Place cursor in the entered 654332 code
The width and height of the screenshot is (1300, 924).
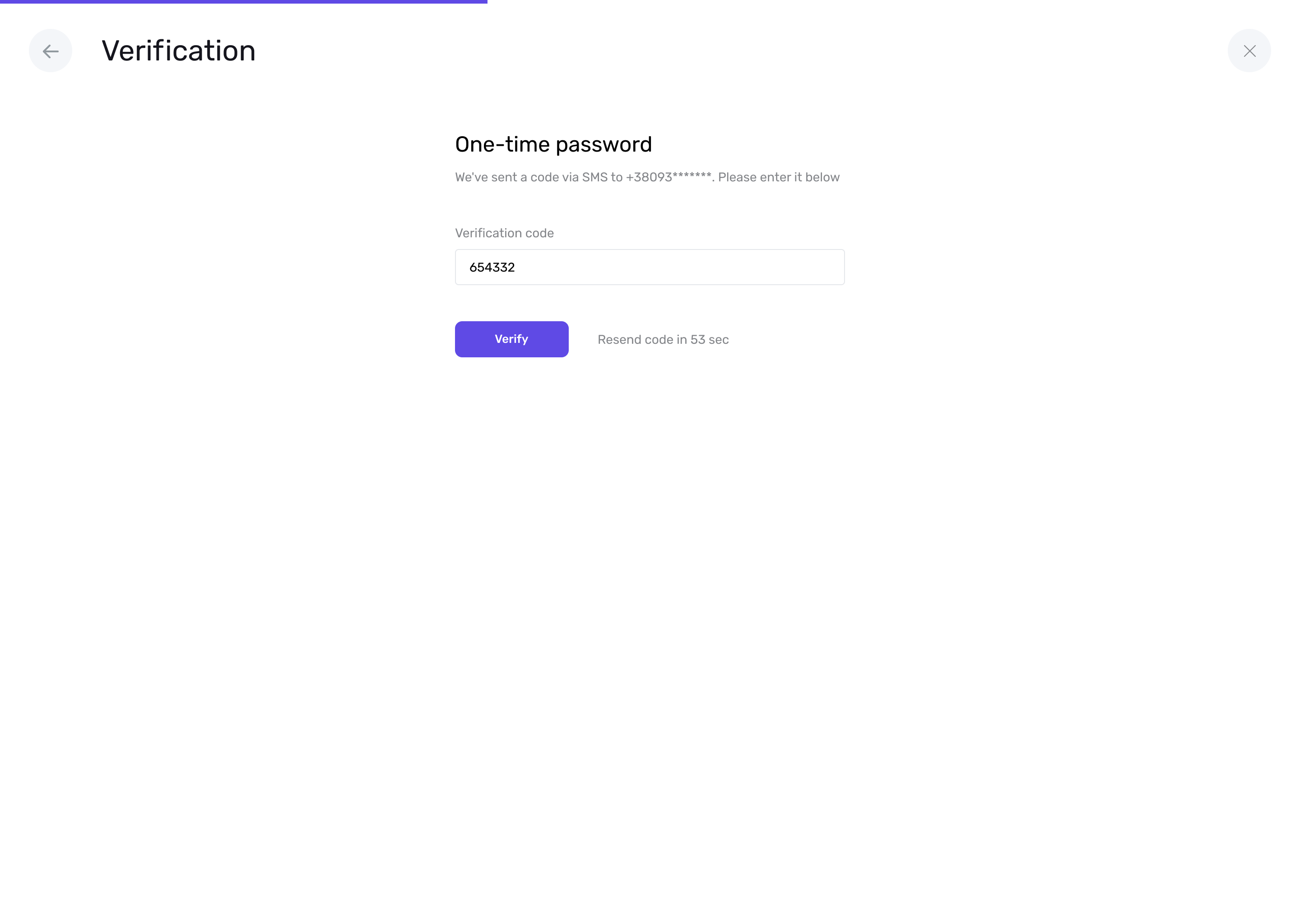(x=492, y=268)
